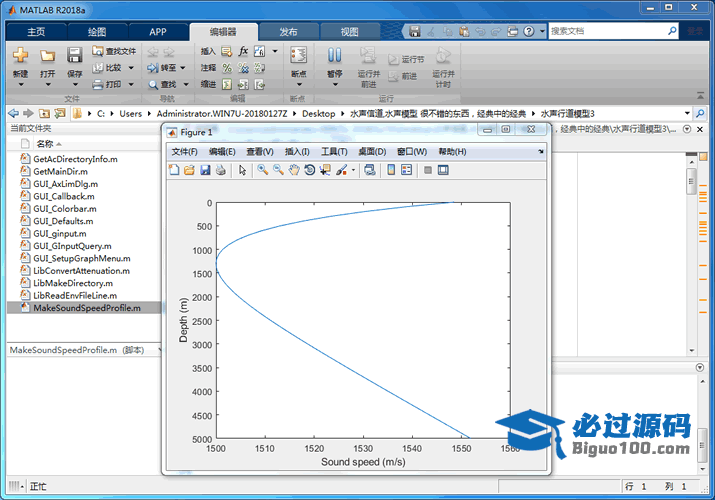Select GUI_ginput.m in file list

[60, 233]
